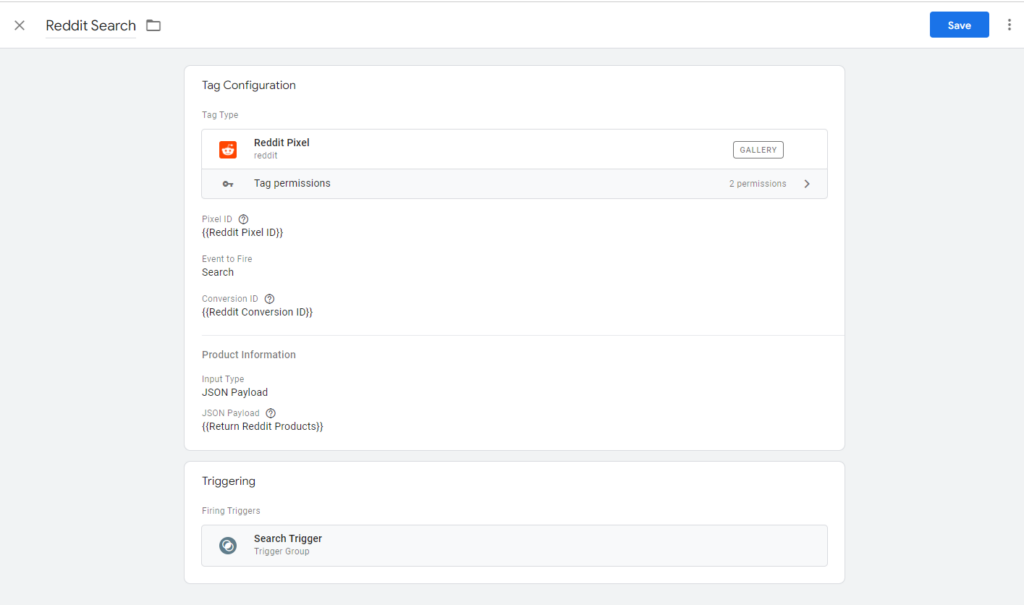
Task: Edit the Reddit Search tag name field
Action: coord(90,26)
